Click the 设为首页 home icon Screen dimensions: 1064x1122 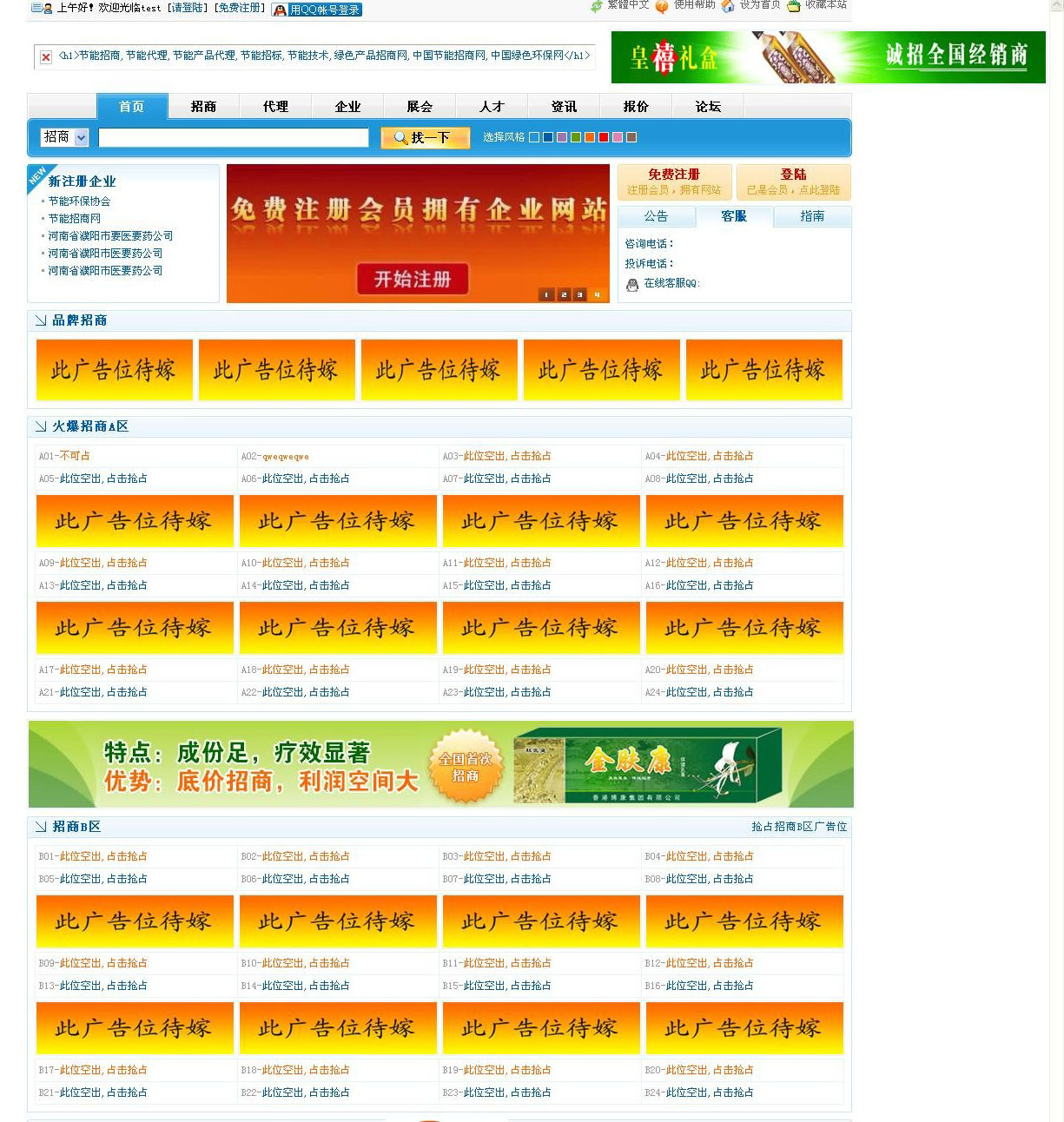728,6
